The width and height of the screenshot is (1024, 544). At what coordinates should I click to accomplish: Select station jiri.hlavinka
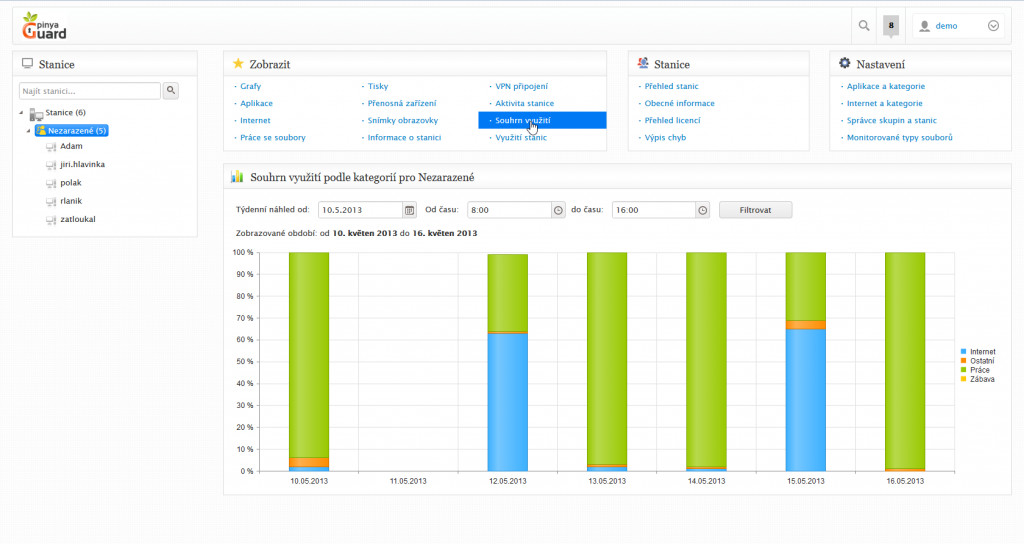tap(82, 165)
